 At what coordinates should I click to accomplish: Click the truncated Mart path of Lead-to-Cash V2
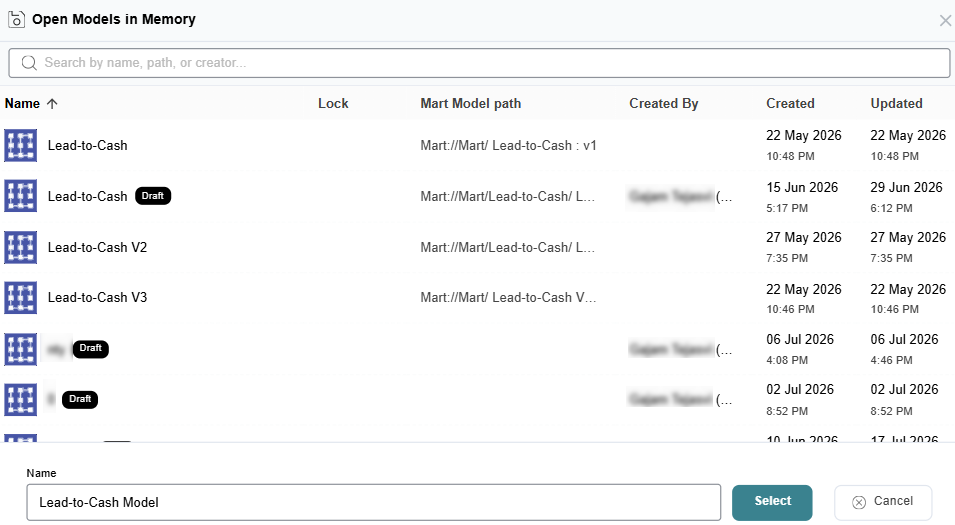(508, 247)
